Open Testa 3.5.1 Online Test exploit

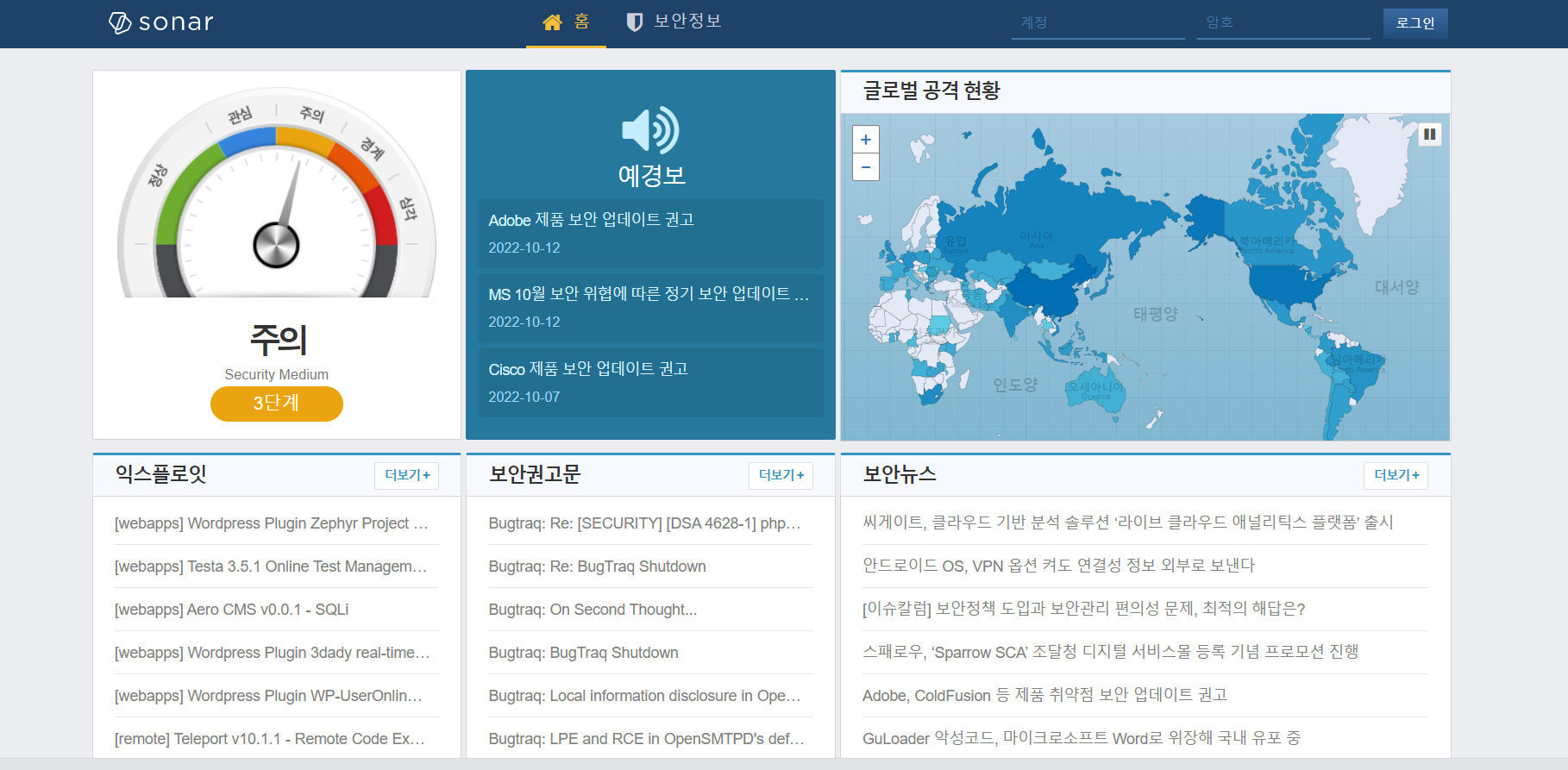coord(272,567)
